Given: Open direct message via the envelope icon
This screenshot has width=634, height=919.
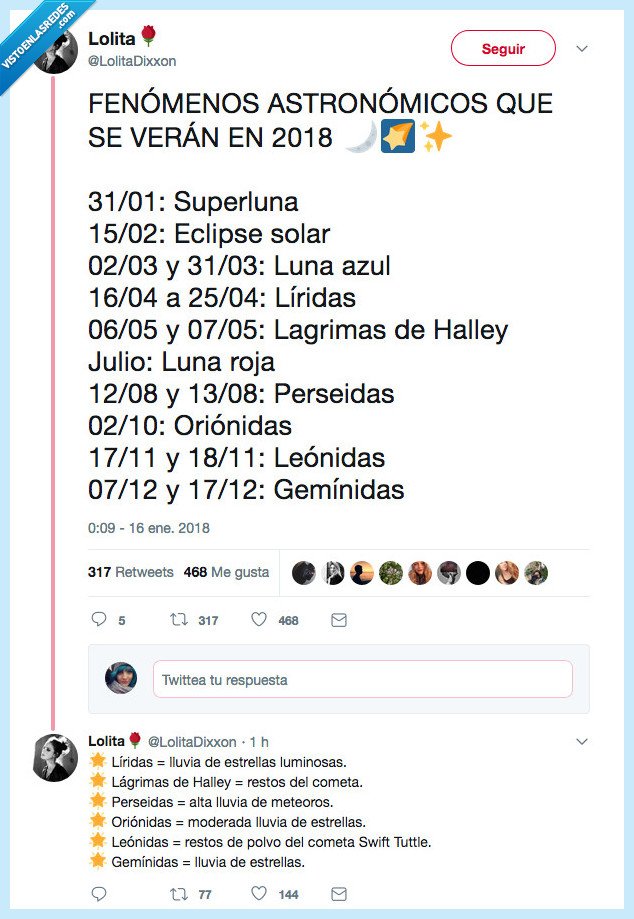Looking at the screenshot, I should coord(337,620).
